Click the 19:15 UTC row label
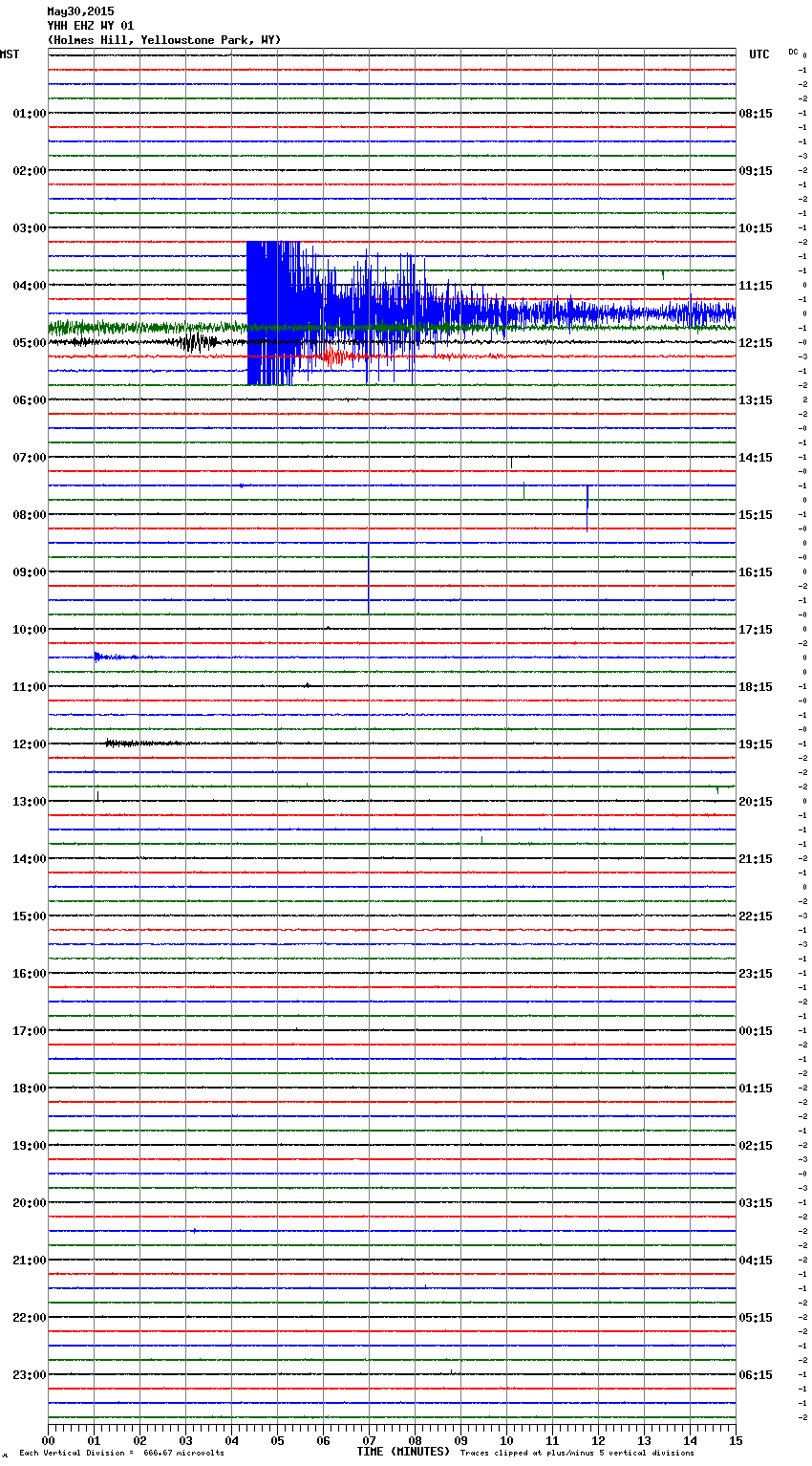The image size is (812, 1466). pyautogui.click(x=756, y=744)
